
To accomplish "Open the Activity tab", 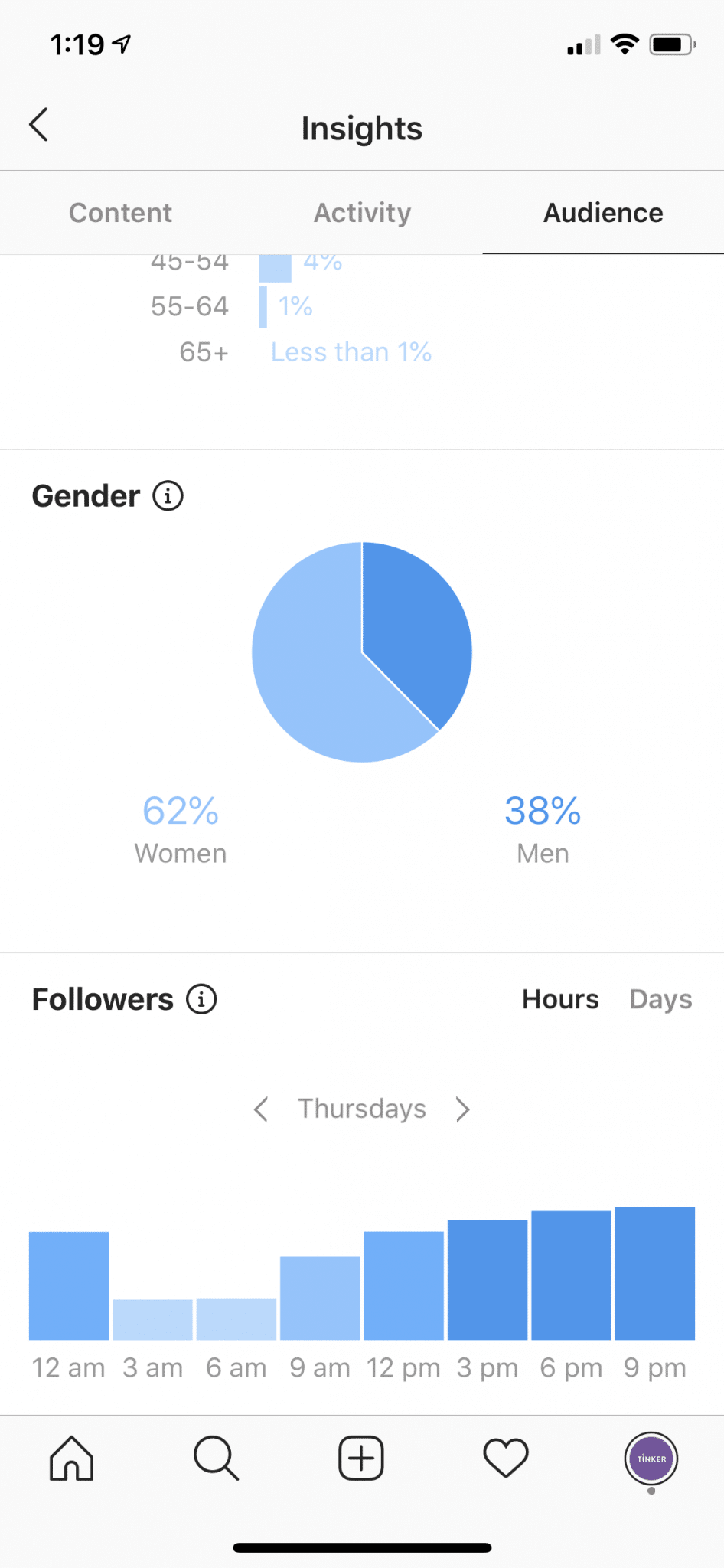I will pyautogui.click(x=361, y=213).
